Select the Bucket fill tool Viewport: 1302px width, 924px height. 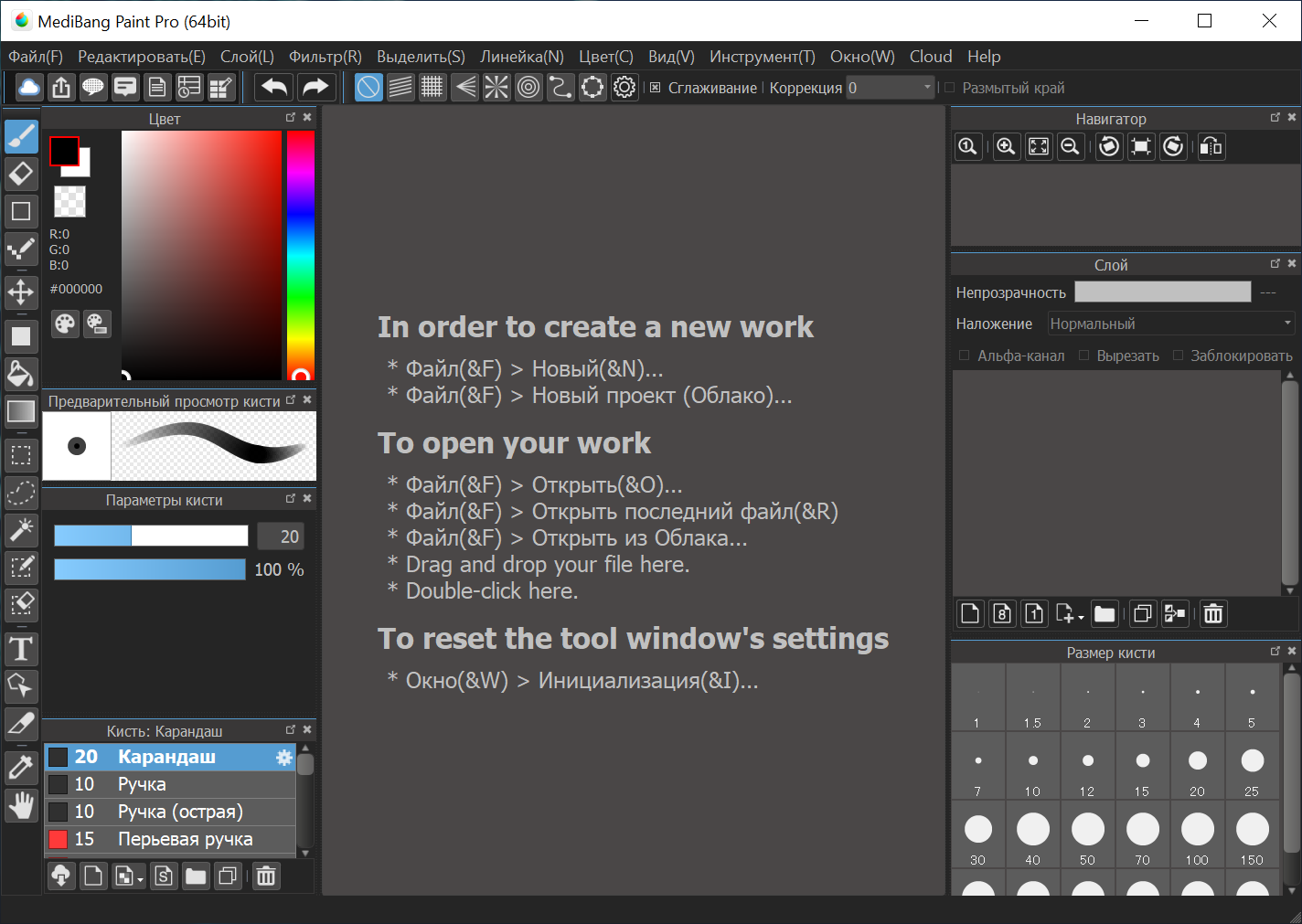point(21,374)
